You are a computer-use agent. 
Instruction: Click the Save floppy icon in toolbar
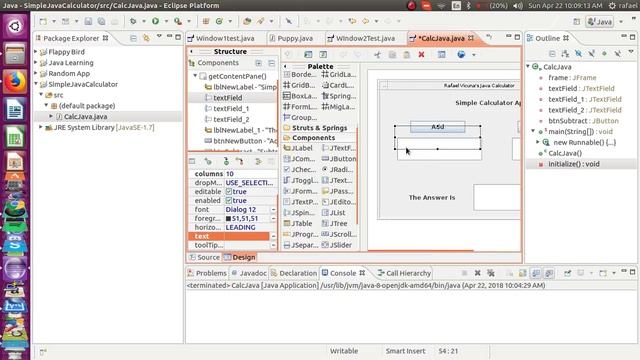pos(88,21)
